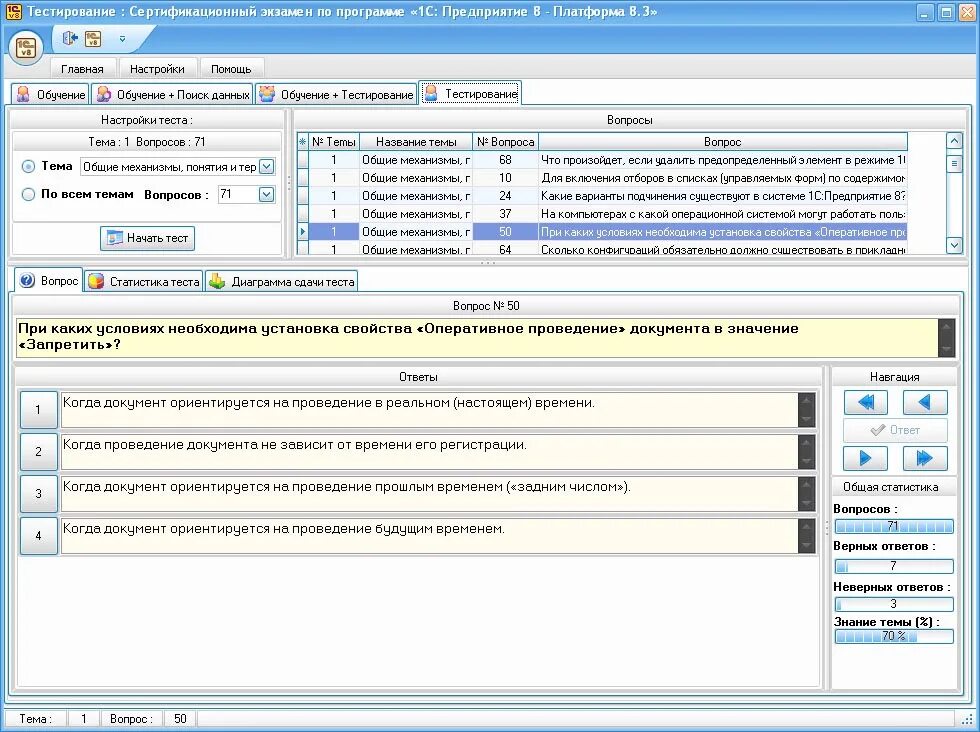
Task: Click answer text about «задним числом» posting
Action: pyautogui.click(x=347, y=486)
